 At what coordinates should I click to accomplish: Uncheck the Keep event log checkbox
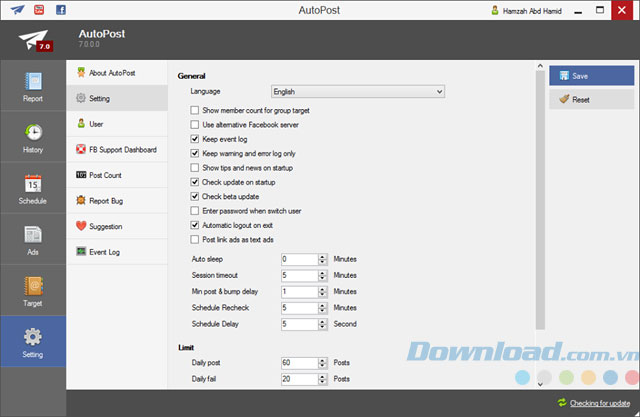[195, 139]
